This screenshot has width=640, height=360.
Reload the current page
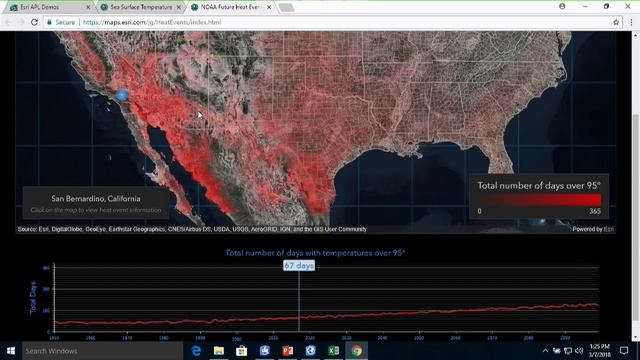34,22
